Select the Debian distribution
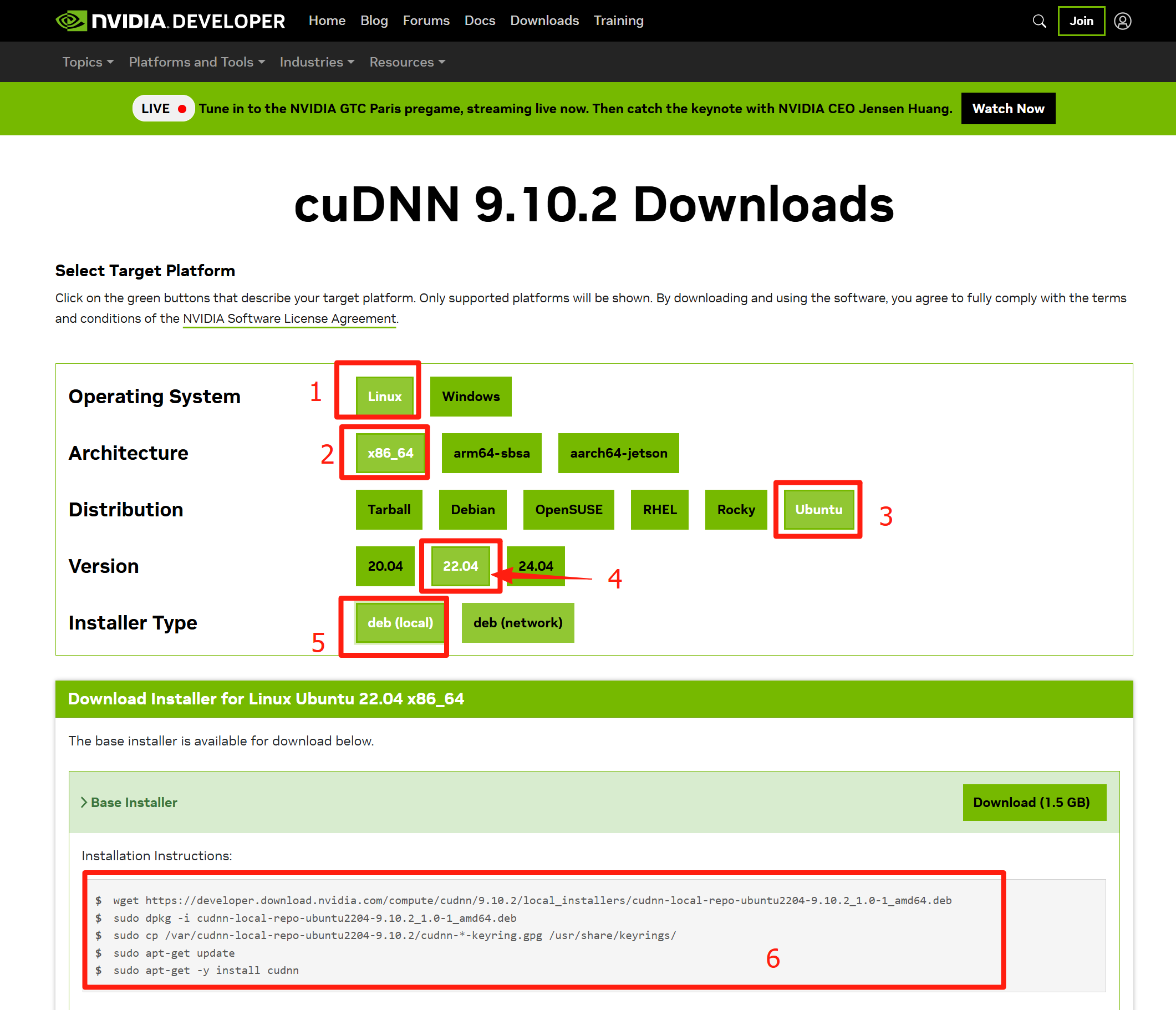 point(472,510)
